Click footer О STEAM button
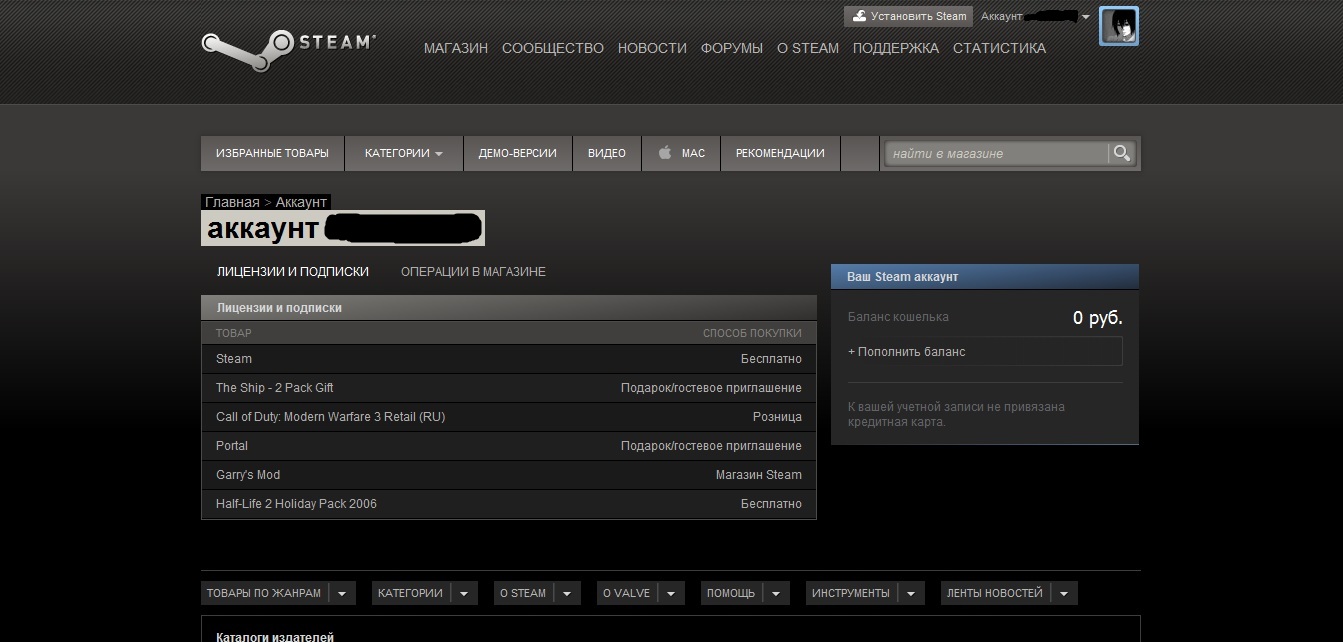This screenshot has width=1343, height=642. tap(523, 593)
